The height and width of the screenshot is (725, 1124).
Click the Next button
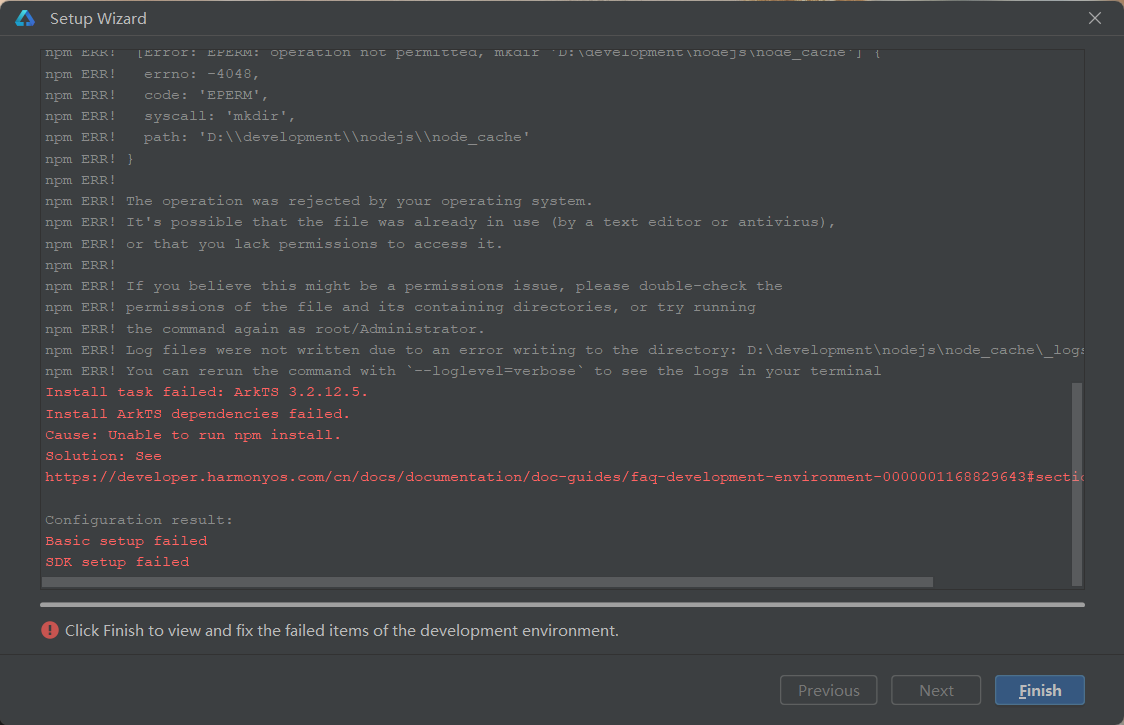point(936,690)
